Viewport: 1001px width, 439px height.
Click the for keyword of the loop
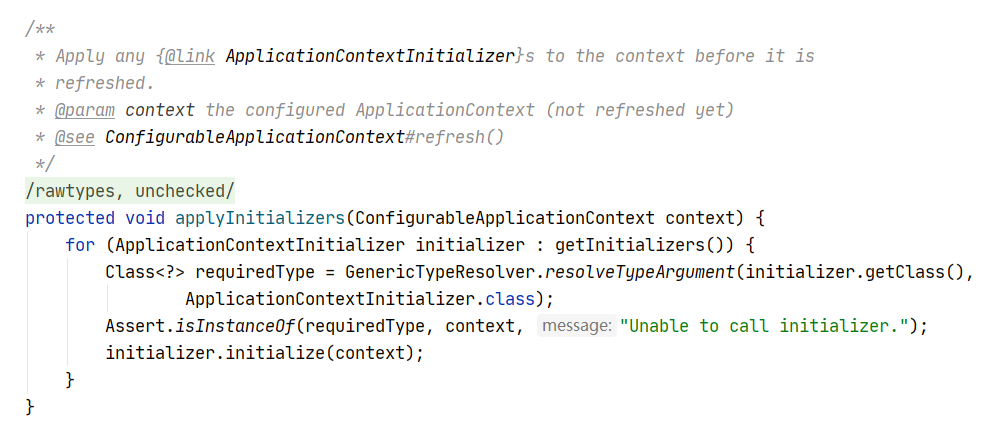(x=79, y=244)
